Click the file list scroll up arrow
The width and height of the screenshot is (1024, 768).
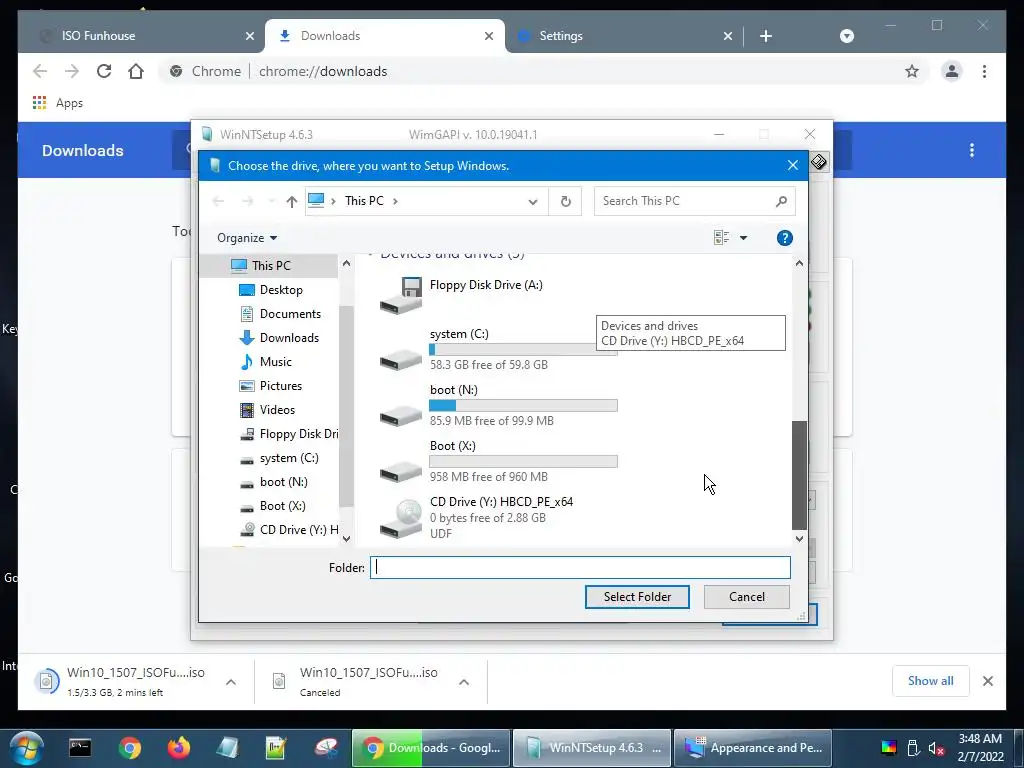(x=799, y=263)
